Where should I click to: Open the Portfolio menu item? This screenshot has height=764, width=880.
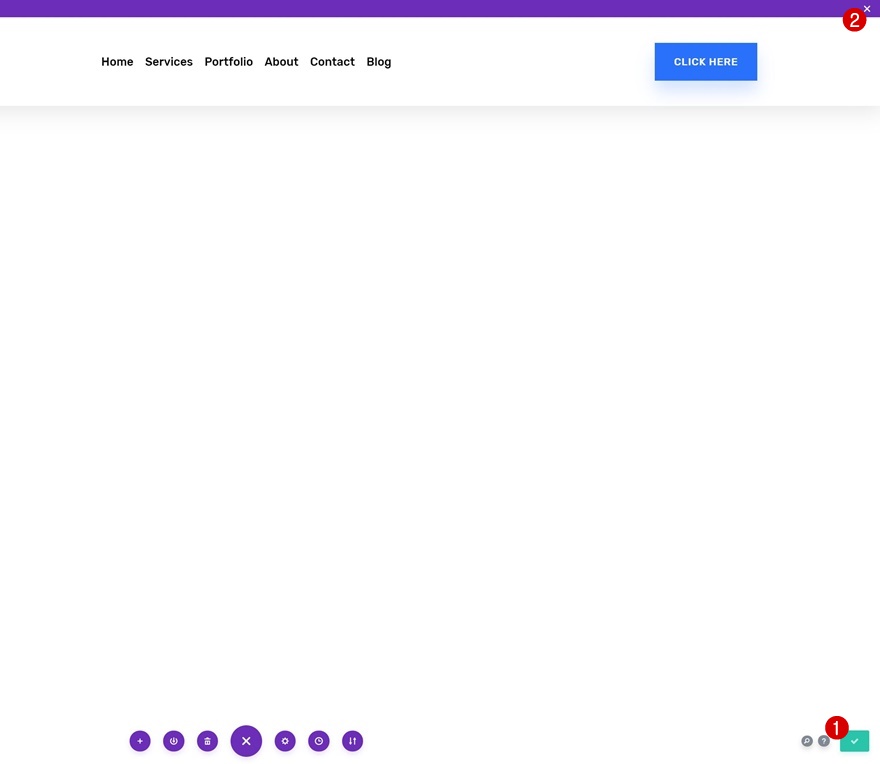tap(228, 62)
